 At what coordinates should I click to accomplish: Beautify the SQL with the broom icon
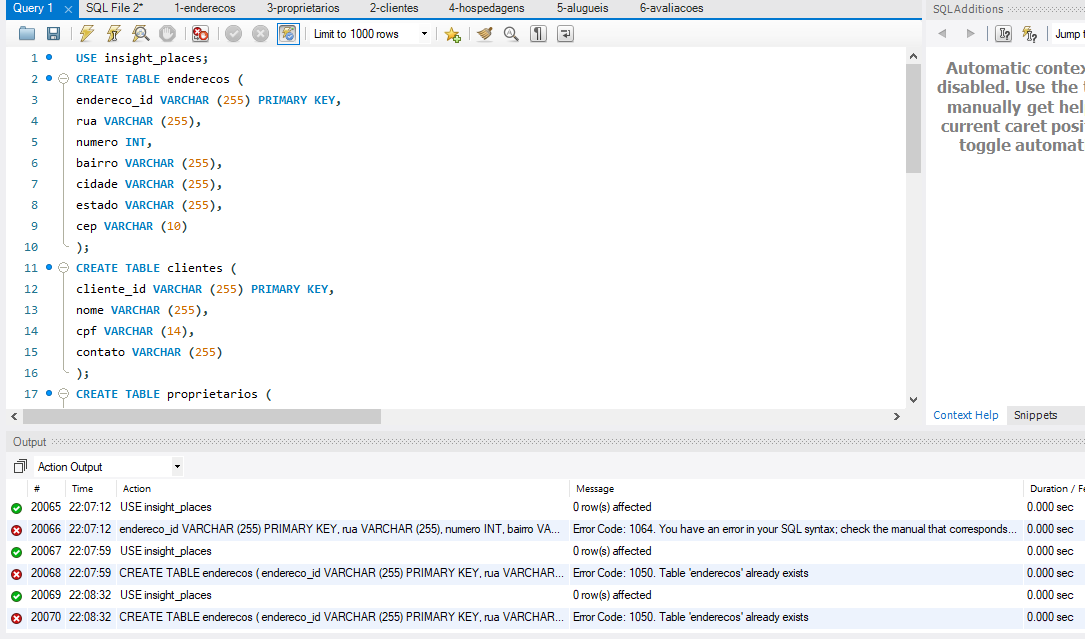tap(485, 34)
